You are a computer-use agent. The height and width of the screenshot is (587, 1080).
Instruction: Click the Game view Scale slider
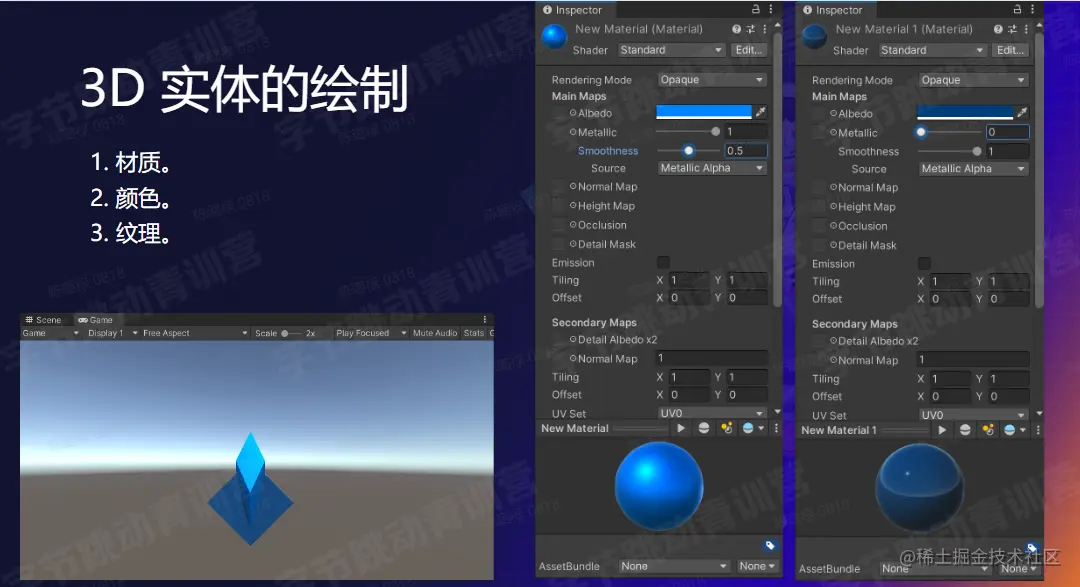(291, 333)
